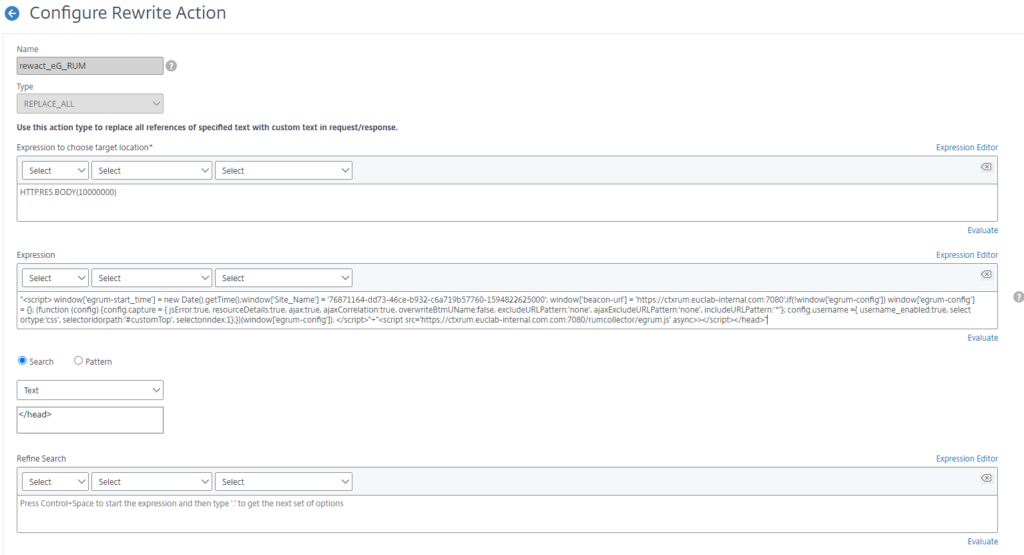Click the Name field containing rewact_eG_RUM

(90, 66)
